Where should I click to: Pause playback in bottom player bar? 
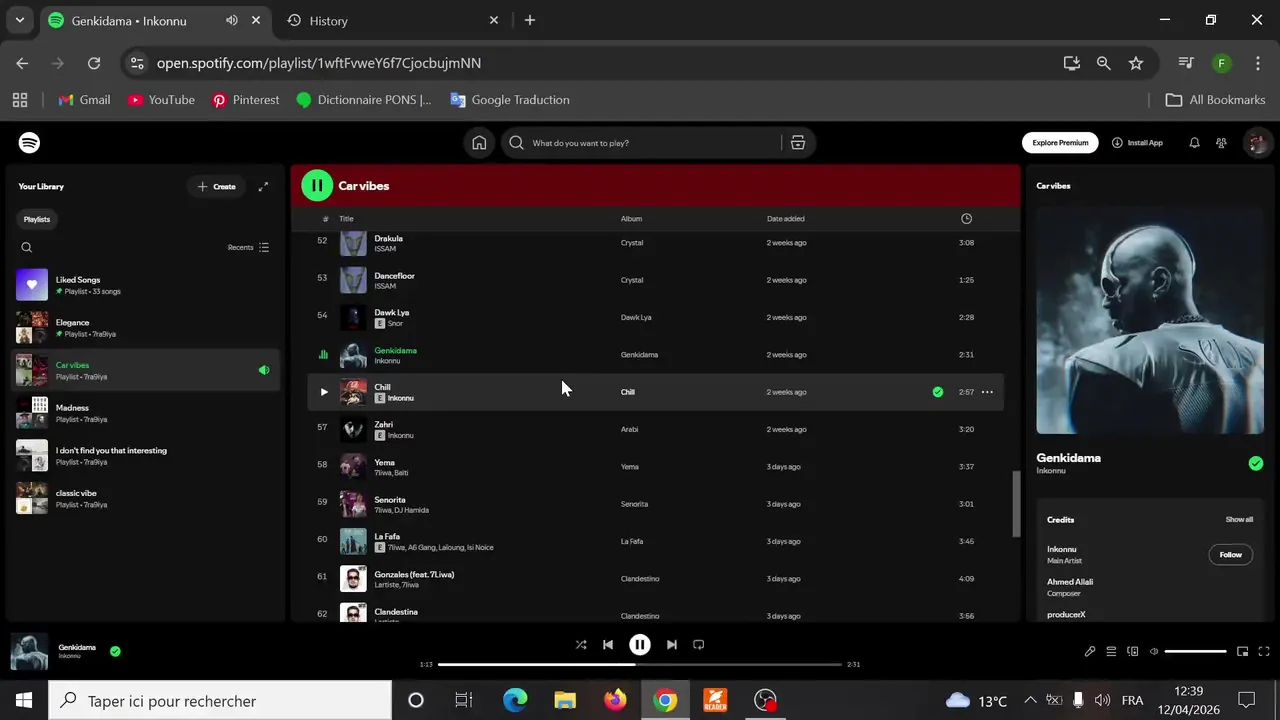coord(640,645)
